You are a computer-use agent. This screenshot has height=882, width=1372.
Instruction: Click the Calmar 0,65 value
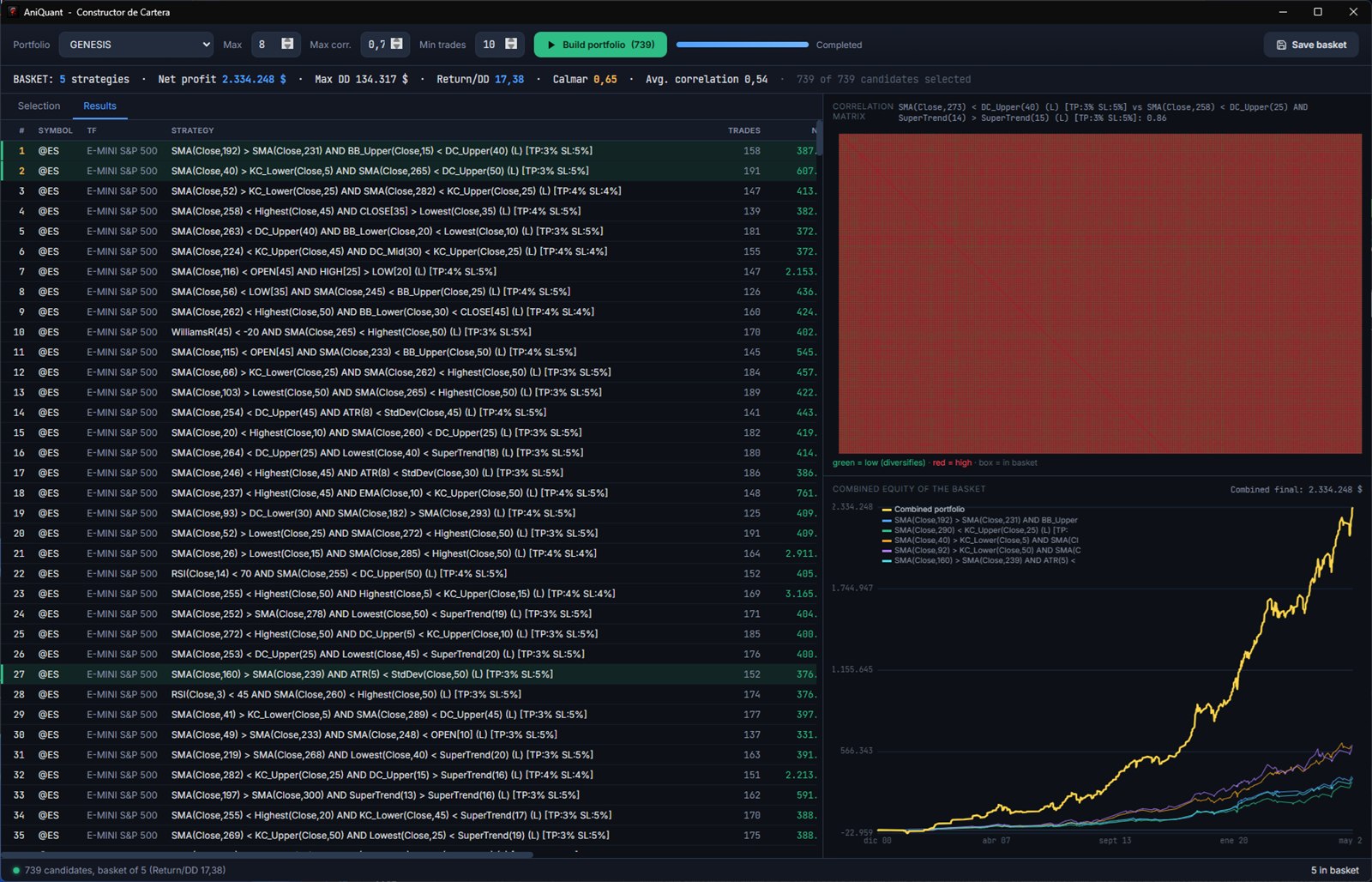tap(605, 79)
